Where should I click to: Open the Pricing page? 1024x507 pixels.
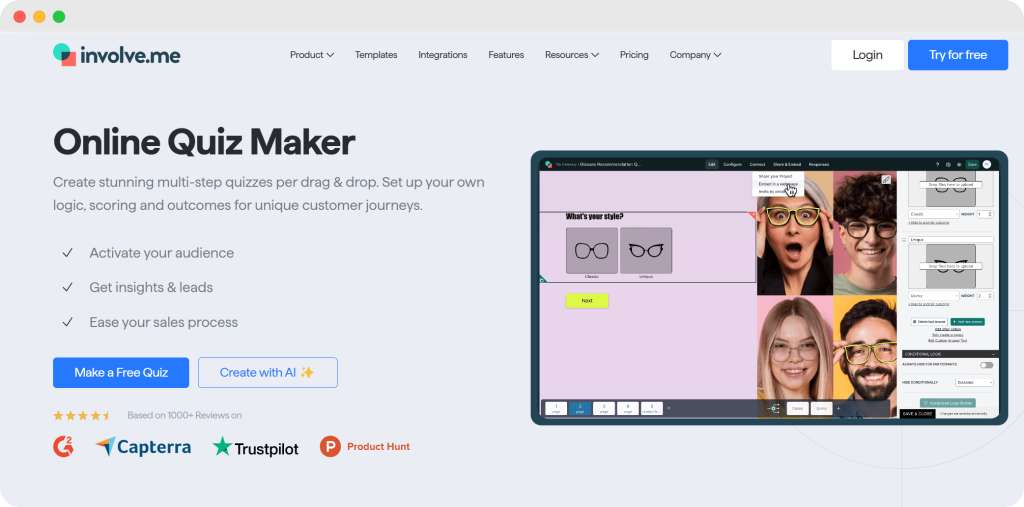[634, 55]
